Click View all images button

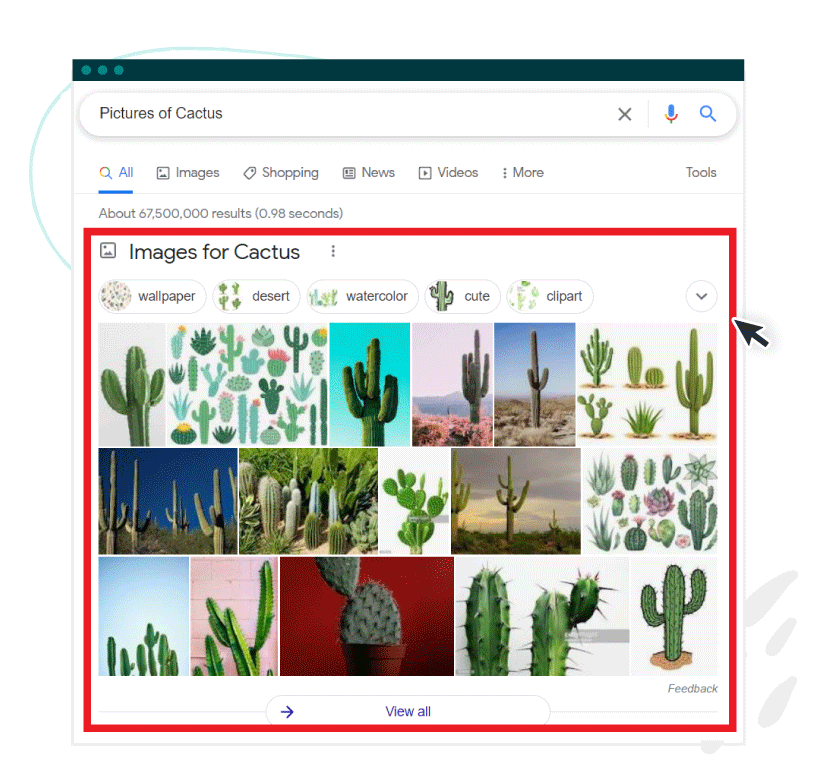(408, 710)
